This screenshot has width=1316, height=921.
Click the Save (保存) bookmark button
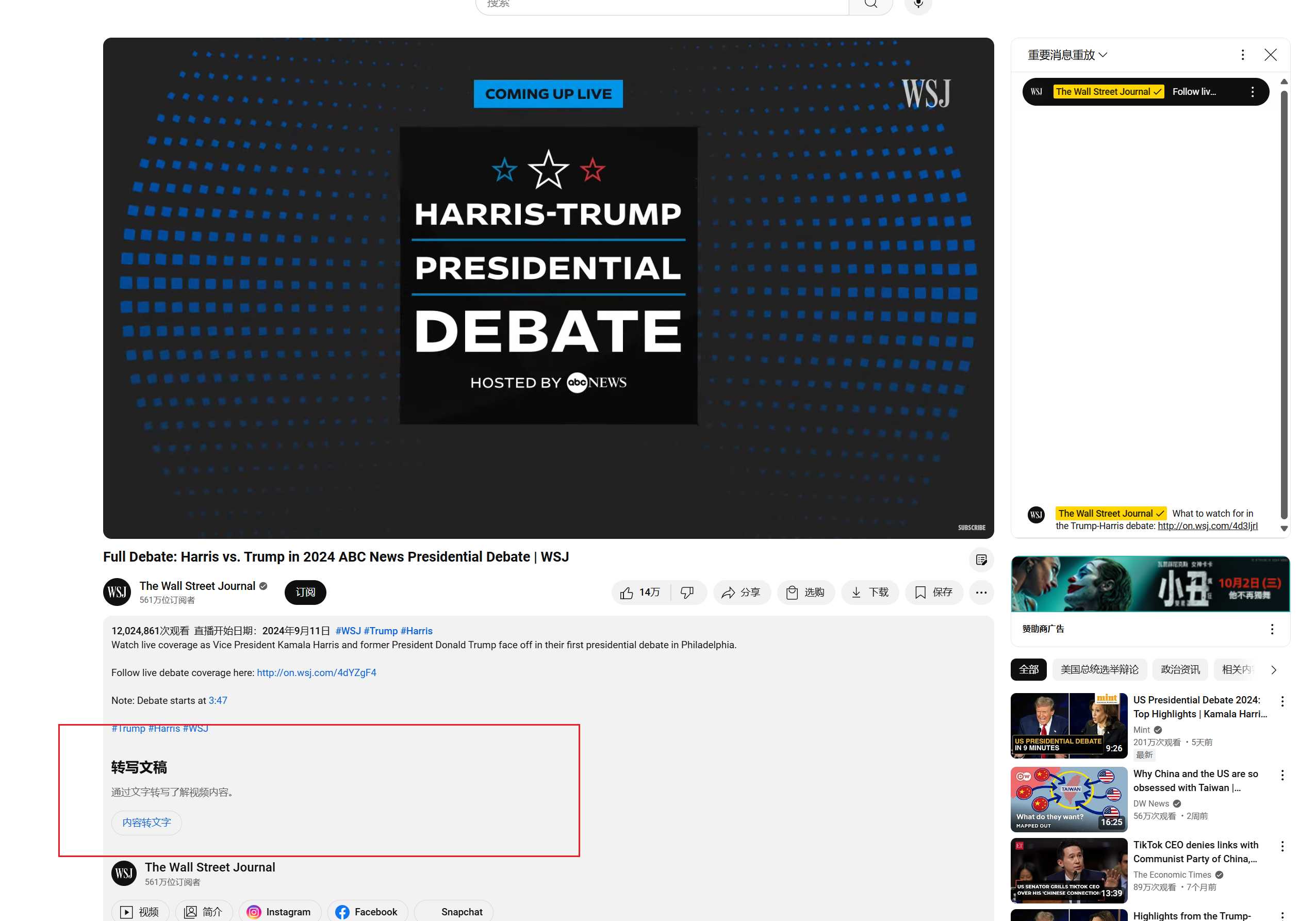[933, 592]
